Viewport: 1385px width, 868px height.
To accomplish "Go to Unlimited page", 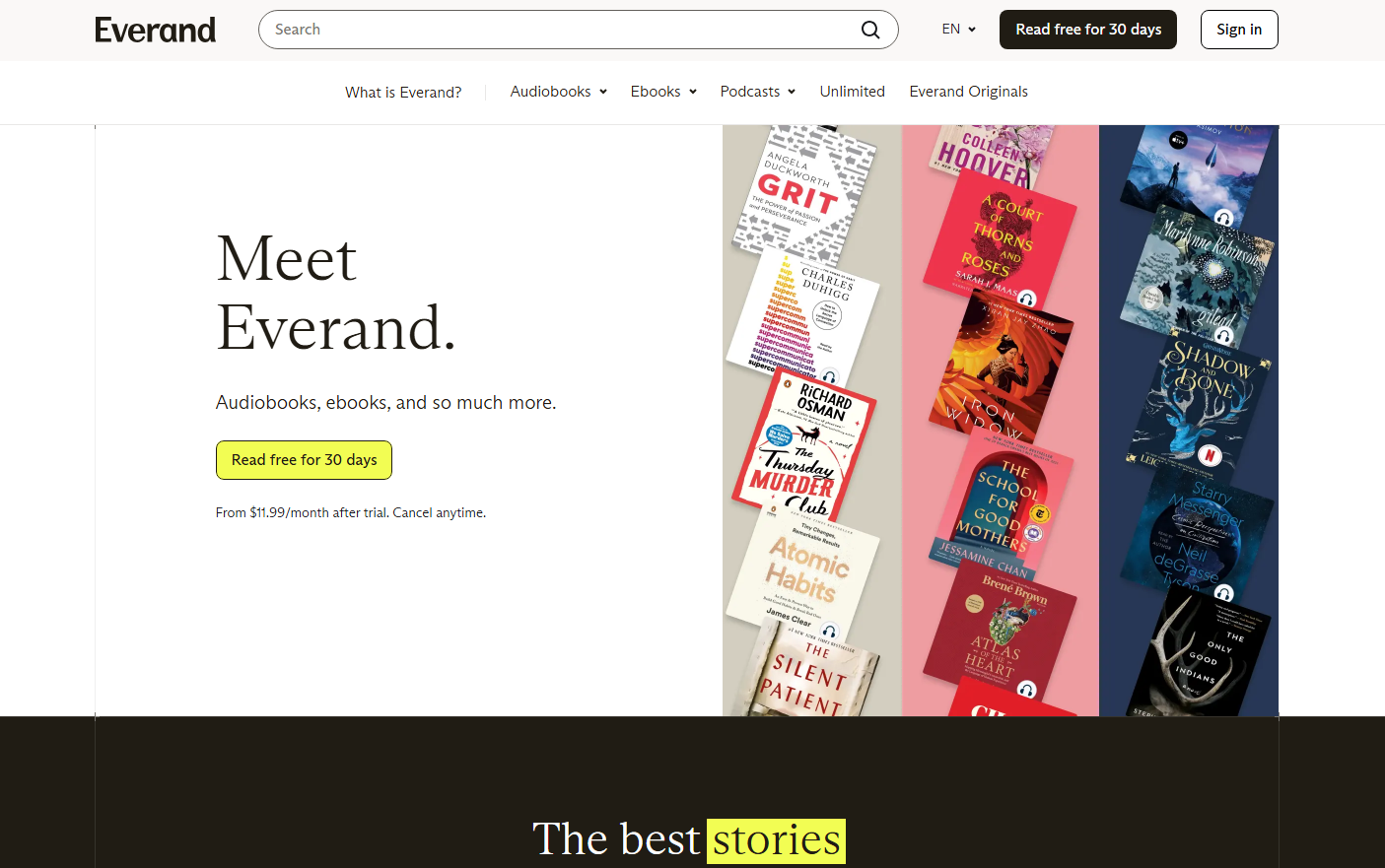I will click(852, 92).
